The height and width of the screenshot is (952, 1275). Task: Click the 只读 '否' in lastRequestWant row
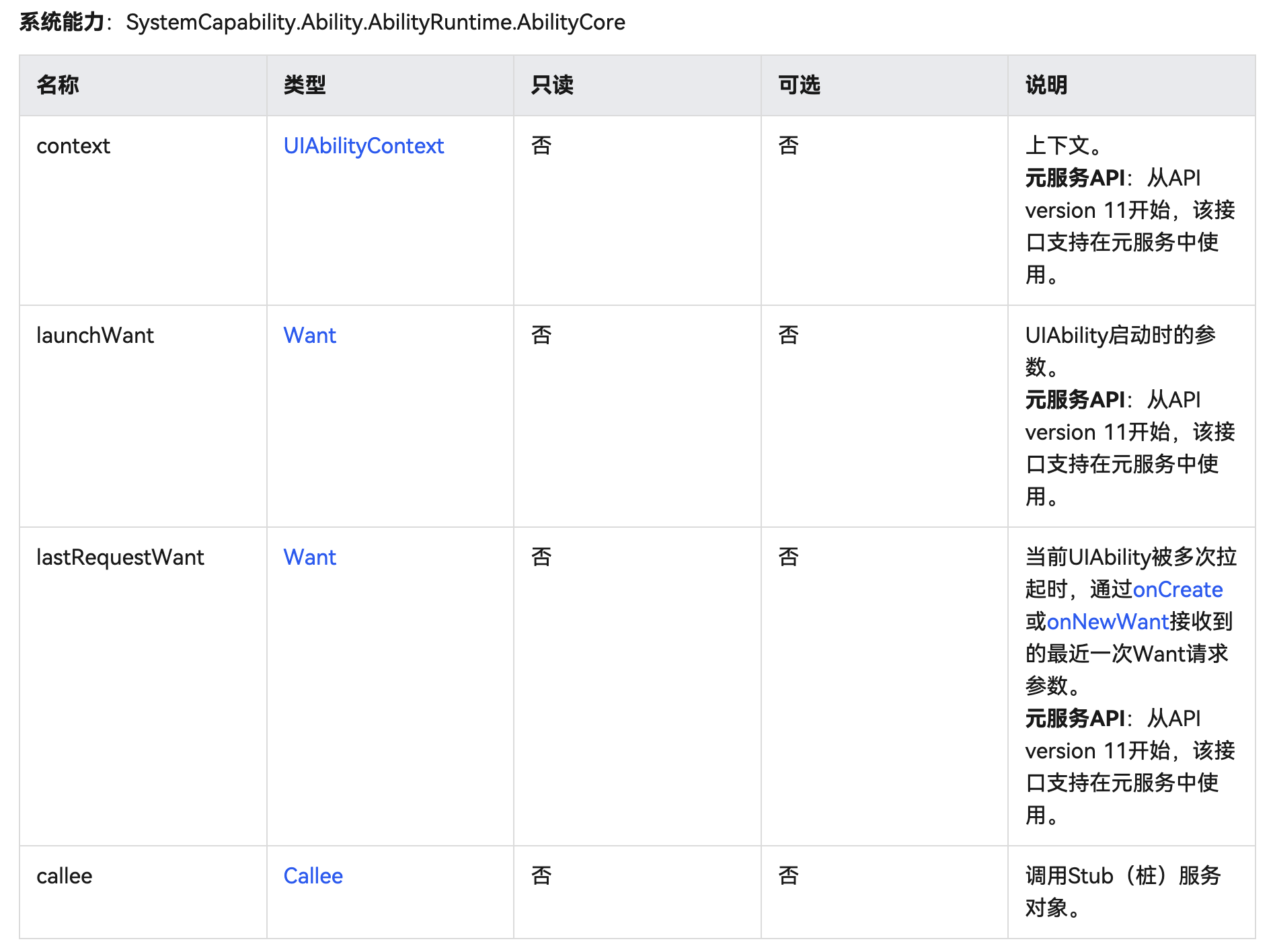[541, 557]
